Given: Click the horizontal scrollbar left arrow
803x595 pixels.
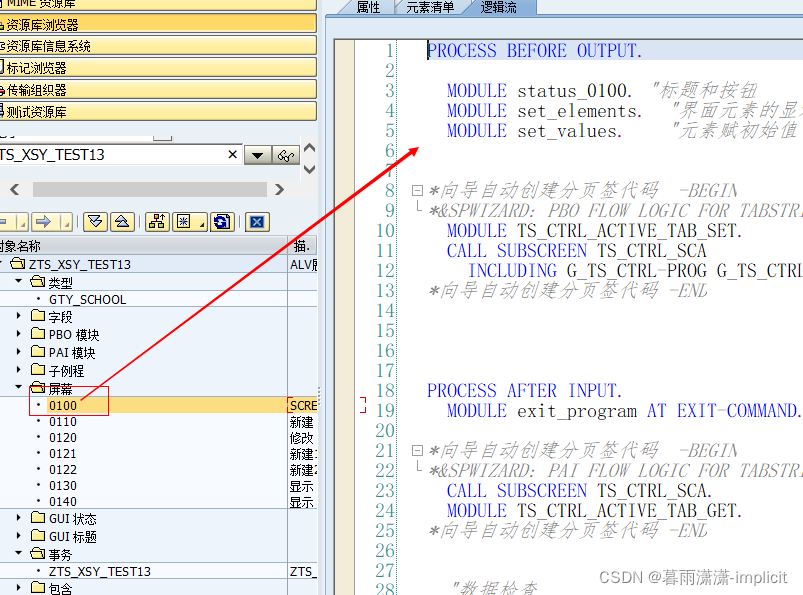Looking at the screenshot, I should coord(15,189).
